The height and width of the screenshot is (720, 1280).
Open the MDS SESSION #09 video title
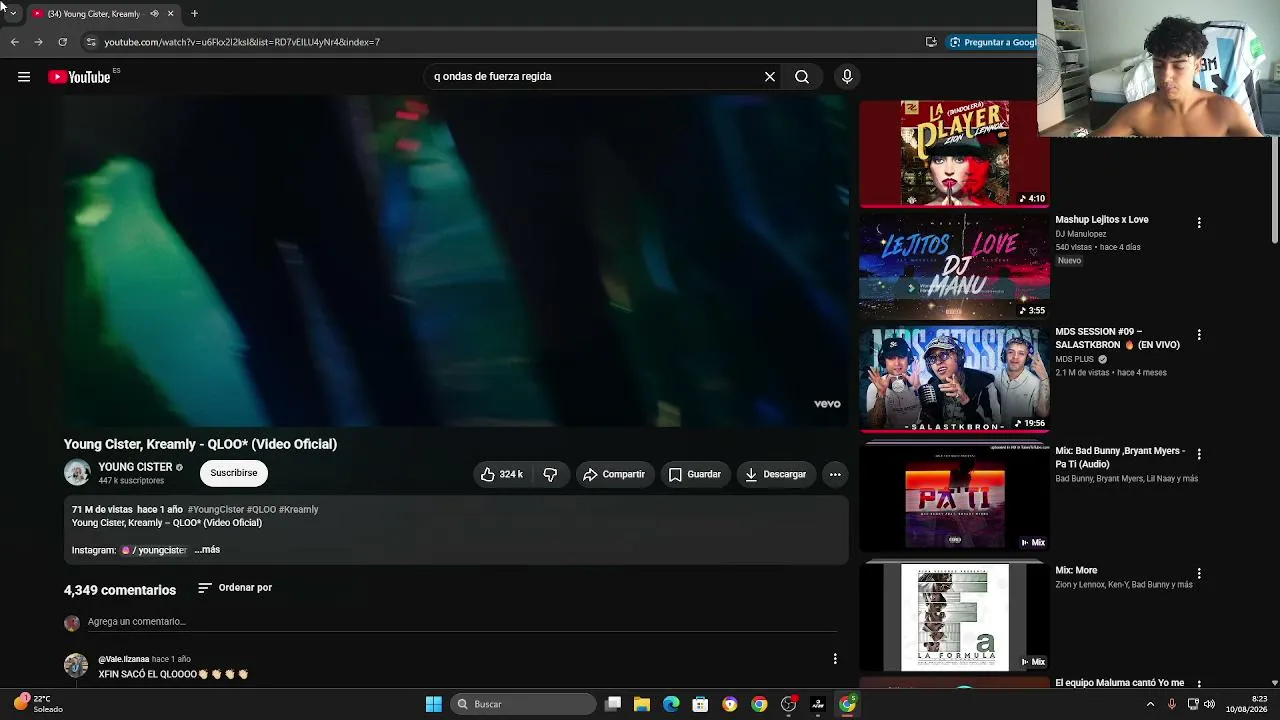point(1118,338)
